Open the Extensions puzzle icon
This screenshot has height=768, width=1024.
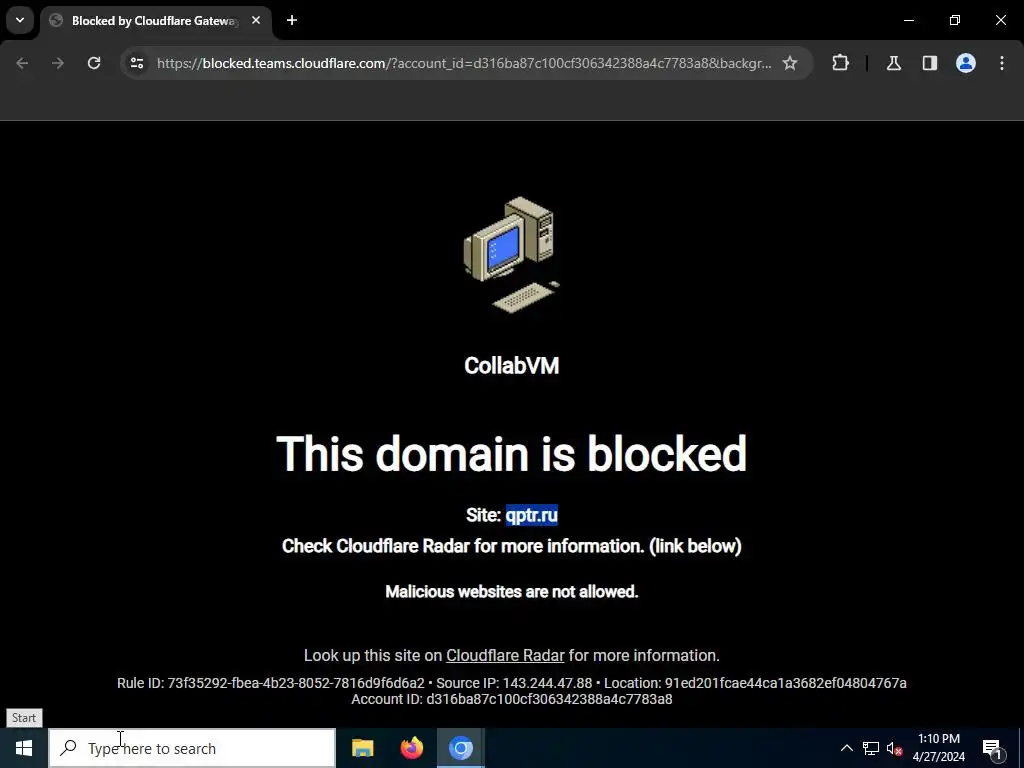840,63
